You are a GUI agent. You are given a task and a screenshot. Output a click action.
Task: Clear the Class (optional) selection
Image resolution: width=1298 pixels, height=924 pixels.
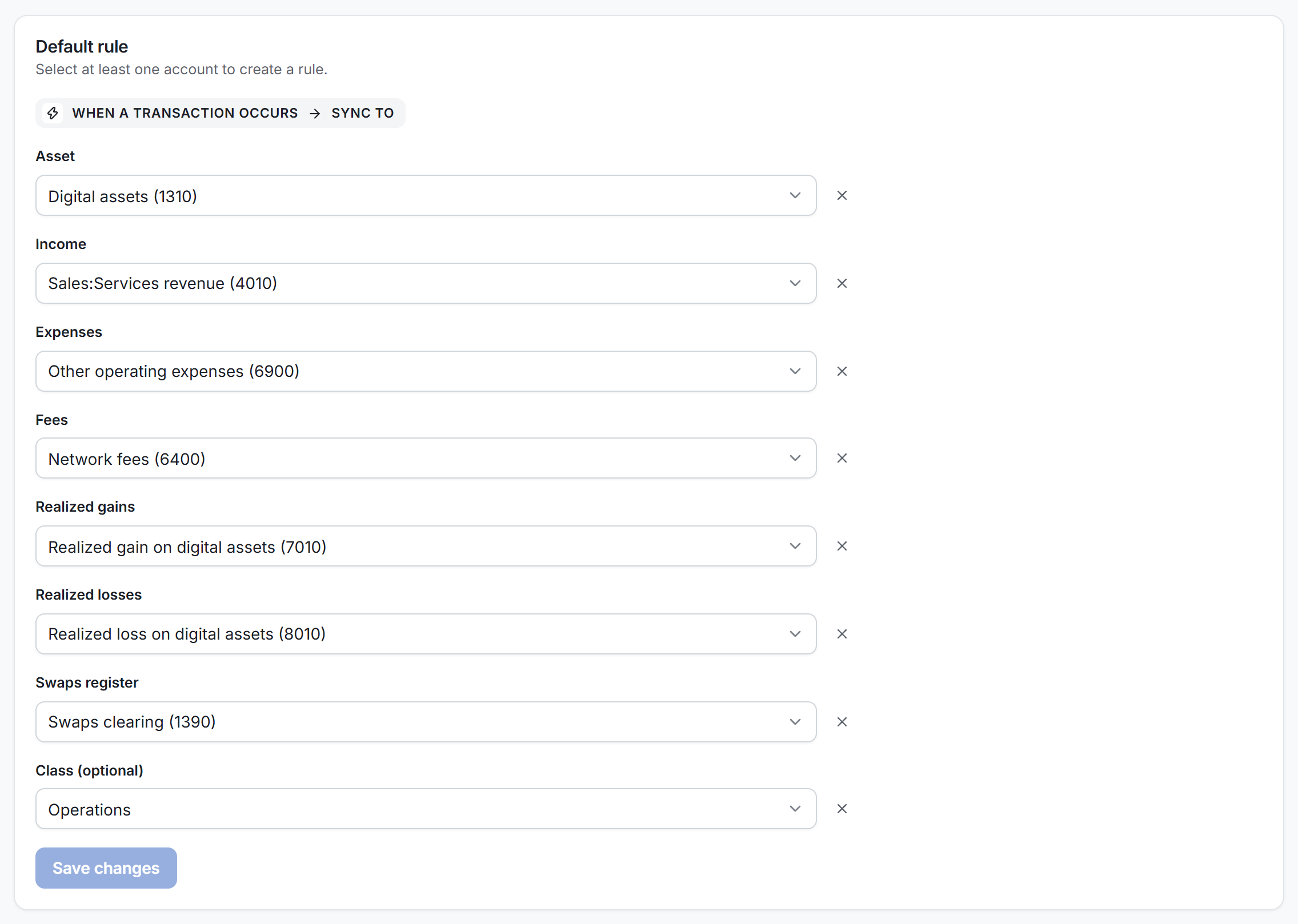point(842,809)
